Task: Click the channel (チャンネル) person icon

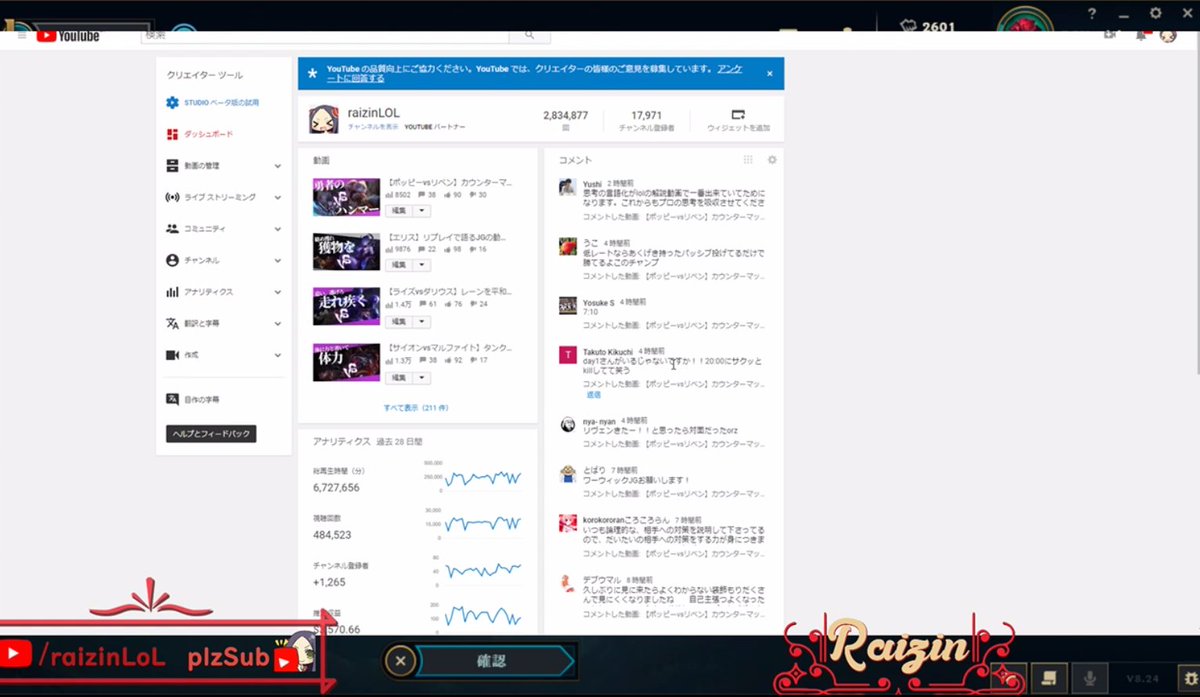Action: point(172,260)
